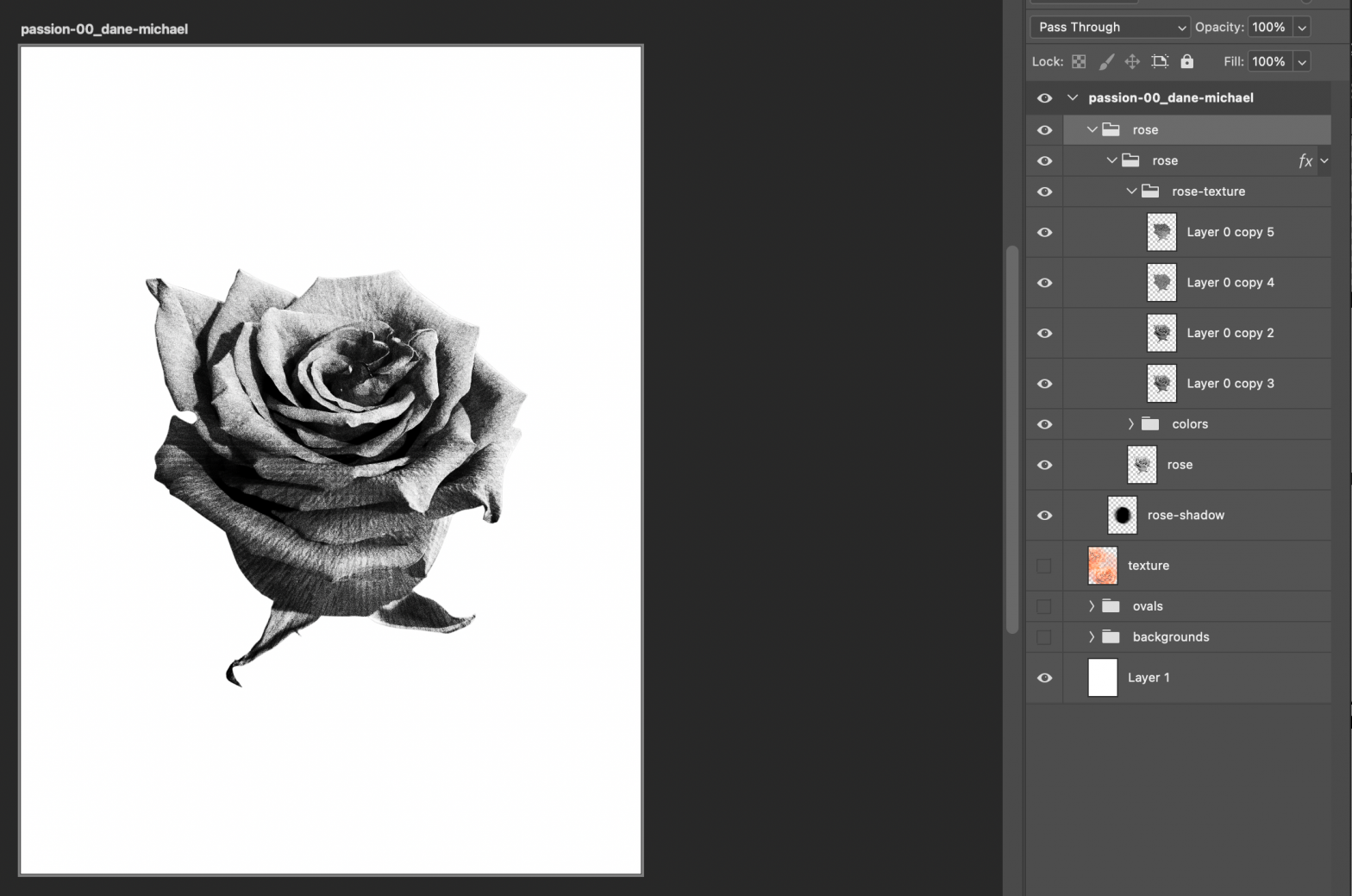Click the lock image pixels brush icon

coord(1106,61)
